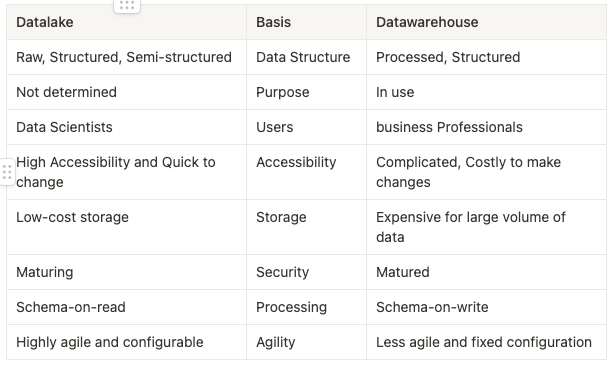Image resolution: width=614 pixels, height=366 pixels.
Task: Click the Processed, Structured cell
Action: point(486,57)
